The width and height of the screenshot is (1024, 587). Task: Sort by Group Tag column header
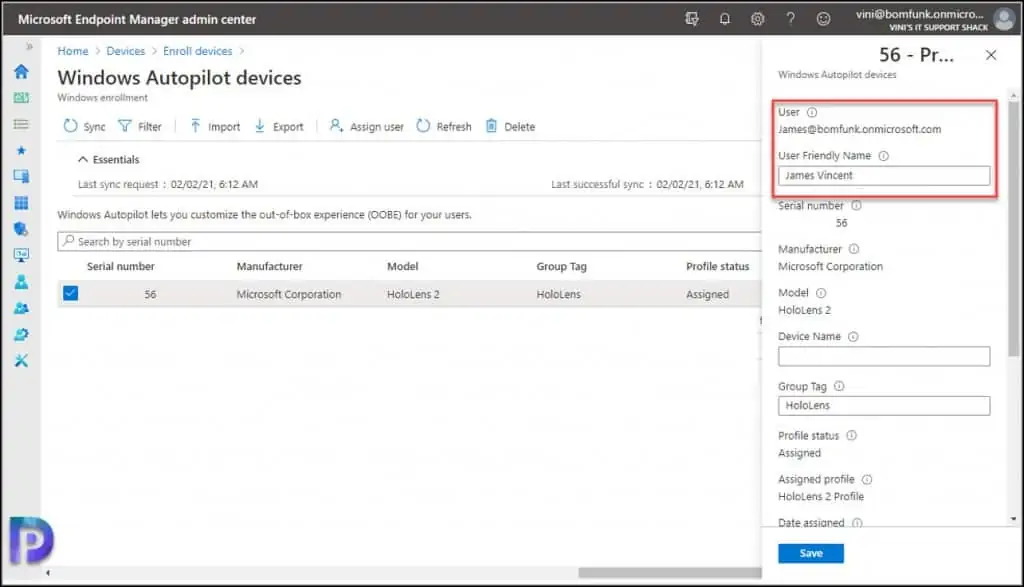[562, 266]
